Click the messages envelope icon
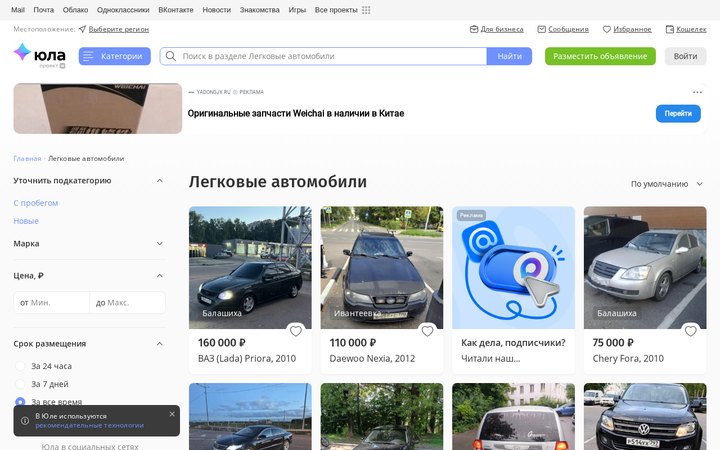This screenshot has width=720, height=450. 541,29
